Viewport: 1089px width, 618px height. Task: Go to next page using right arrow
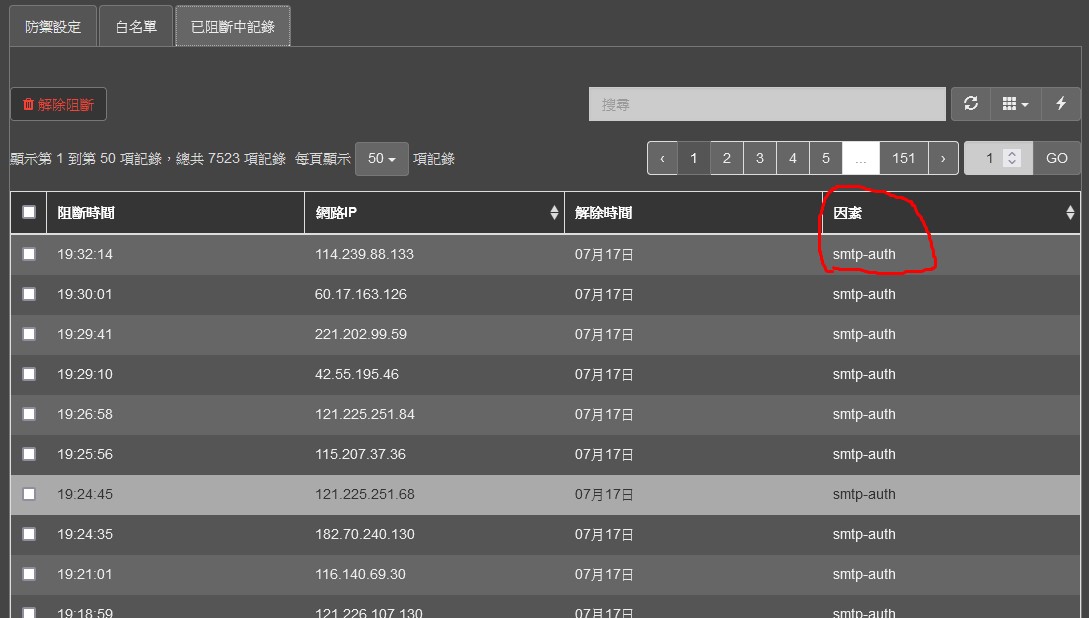(943, 158)
